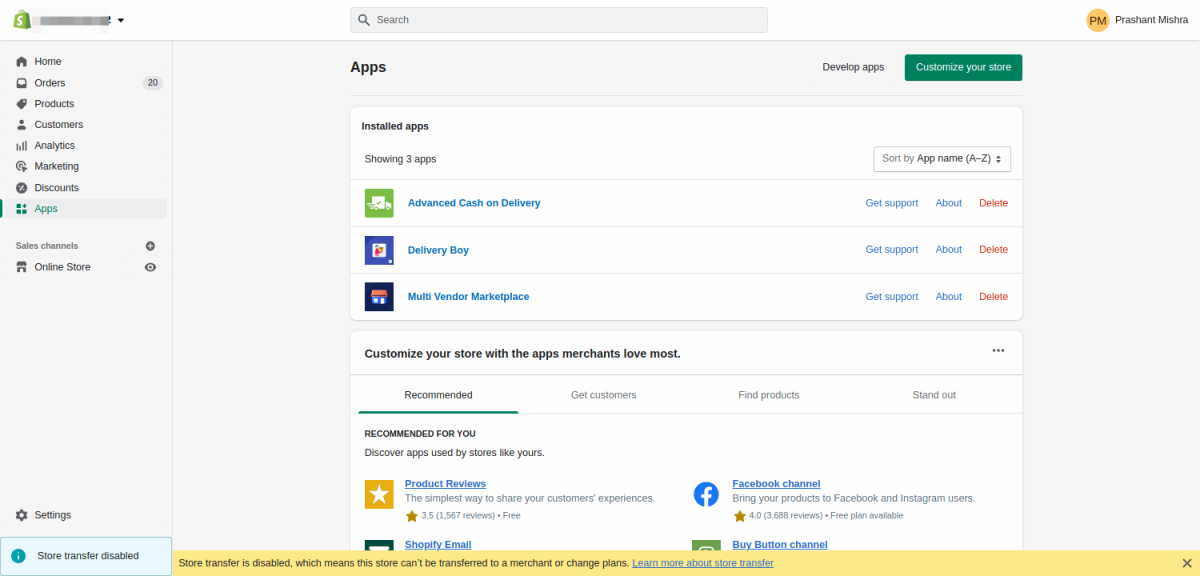Open About for Multi Vendor Marketplace

tap(948, 297)
